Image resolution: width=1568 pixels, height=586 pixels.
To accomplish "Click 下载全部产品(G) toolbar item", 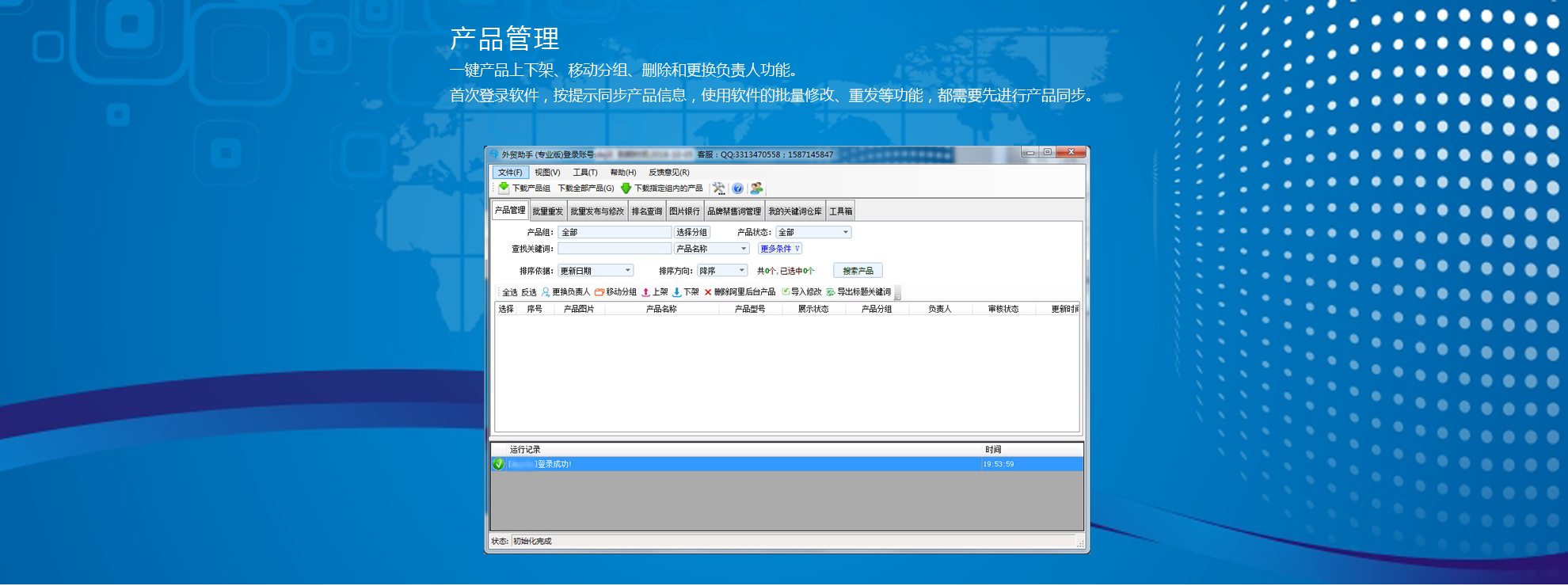I will (586, 188).
